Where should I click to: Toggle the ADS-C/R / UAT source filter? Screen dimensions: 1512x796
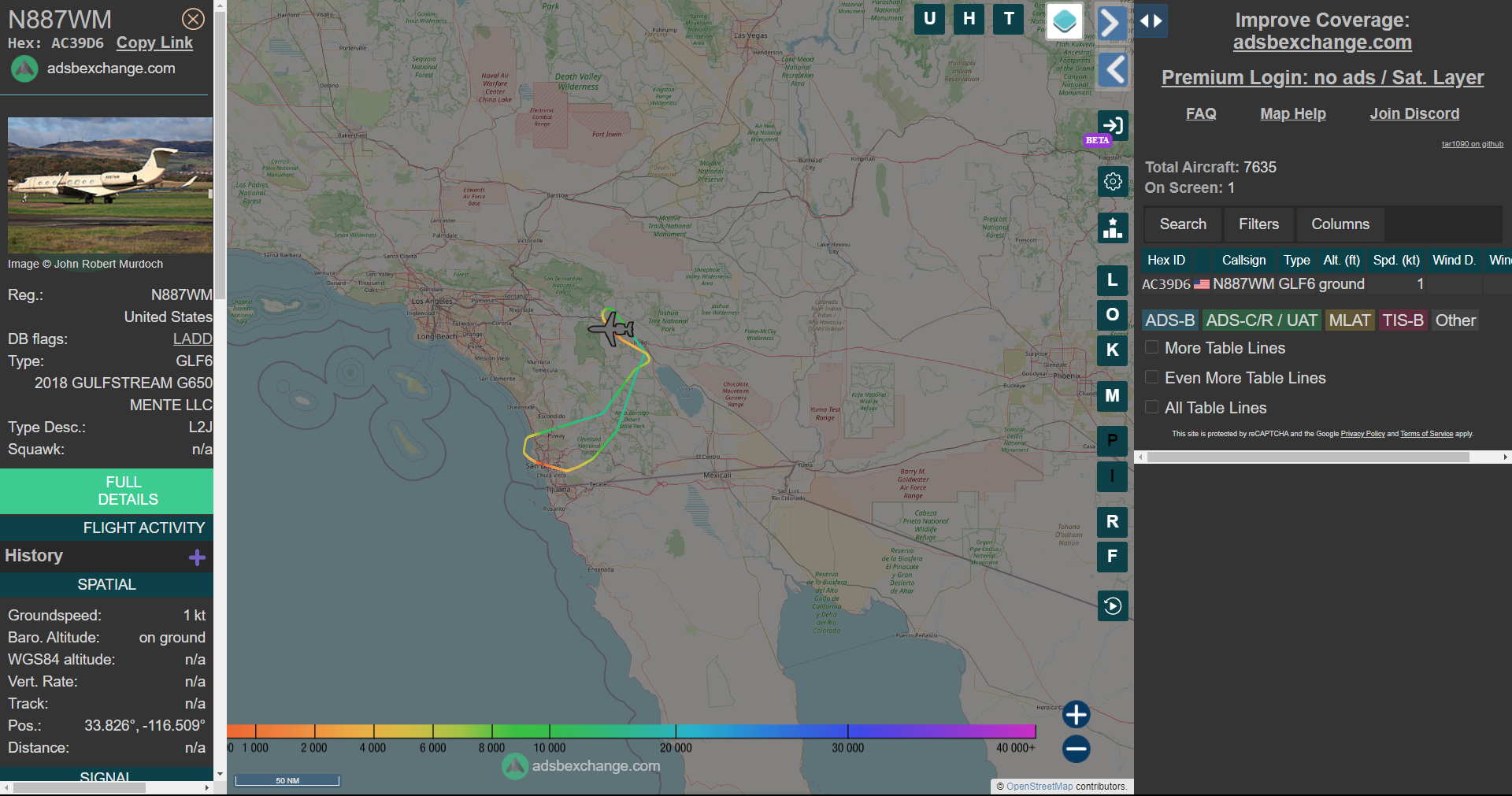[1262, 320]
